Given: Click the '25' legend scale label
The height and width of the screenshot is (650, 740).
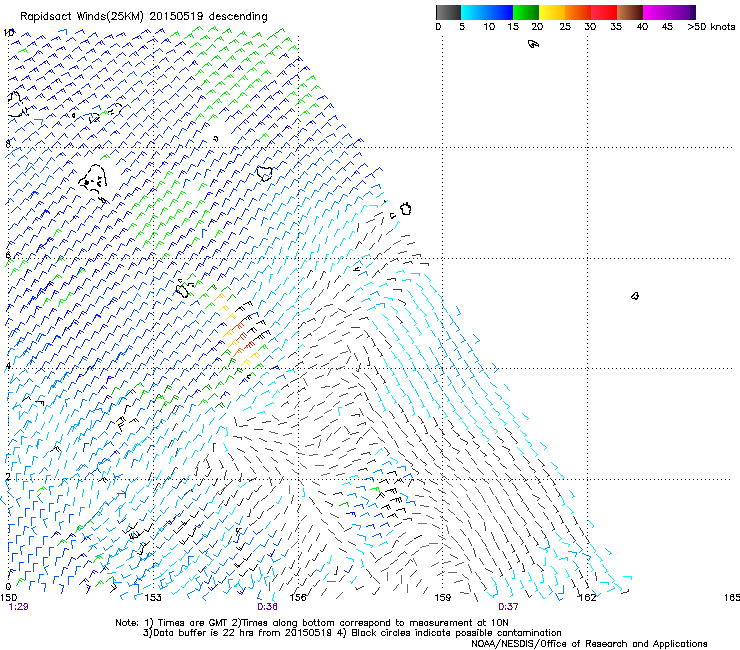Looking at the screenshot, I should (565, 27).
